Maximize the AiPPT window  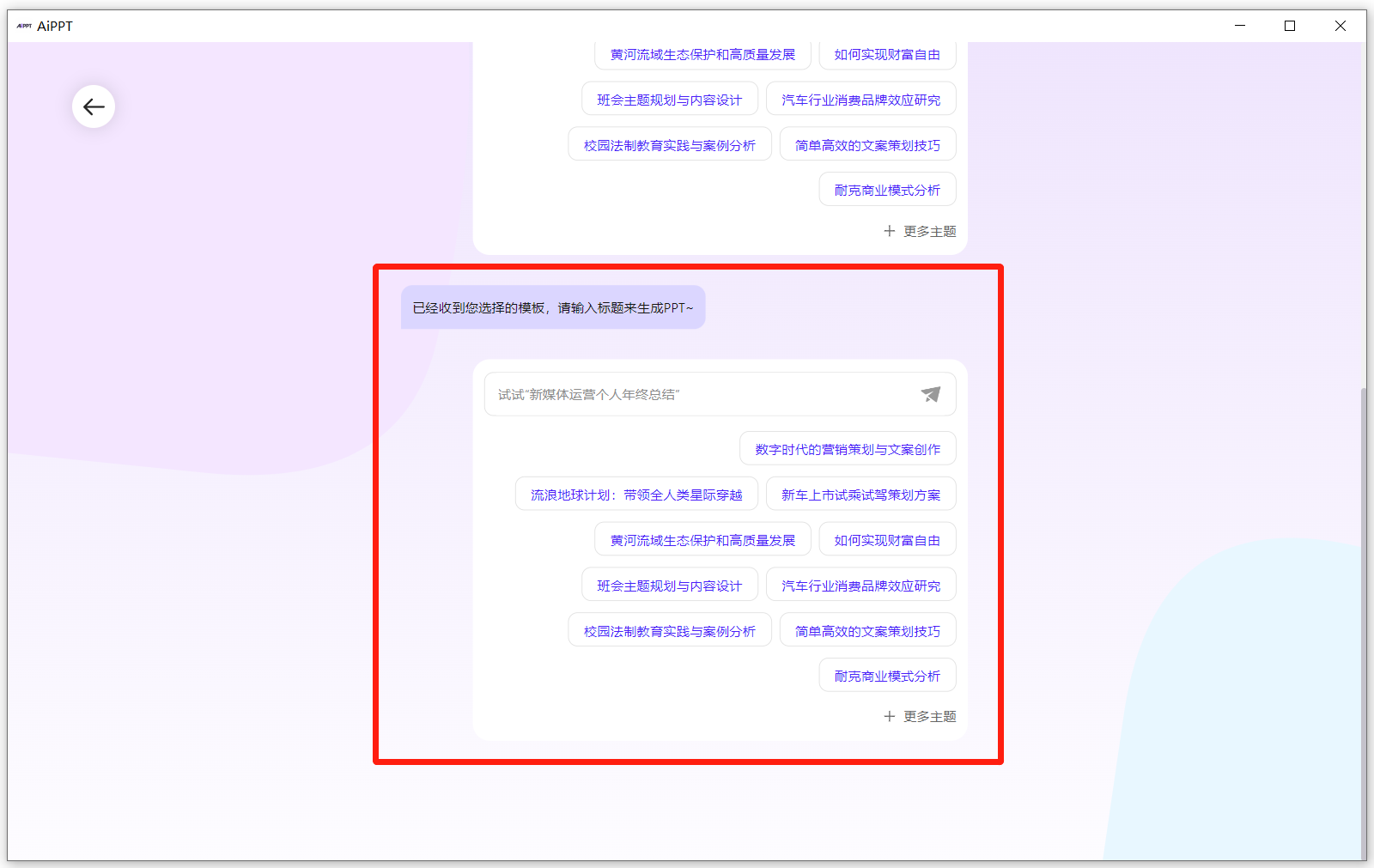click(x=1290, y=26)
